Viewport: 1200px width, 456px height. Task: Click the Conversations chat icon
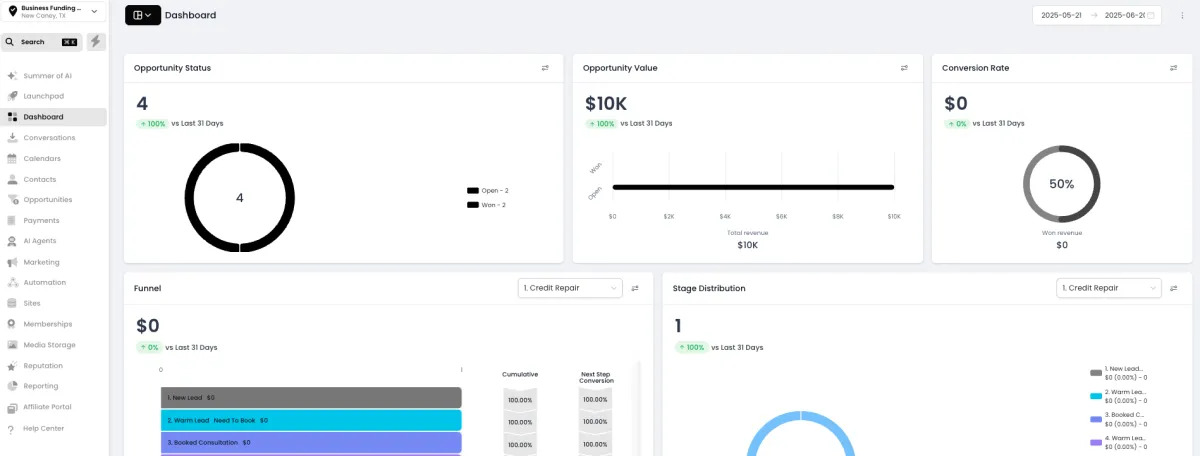click(12, 137)
